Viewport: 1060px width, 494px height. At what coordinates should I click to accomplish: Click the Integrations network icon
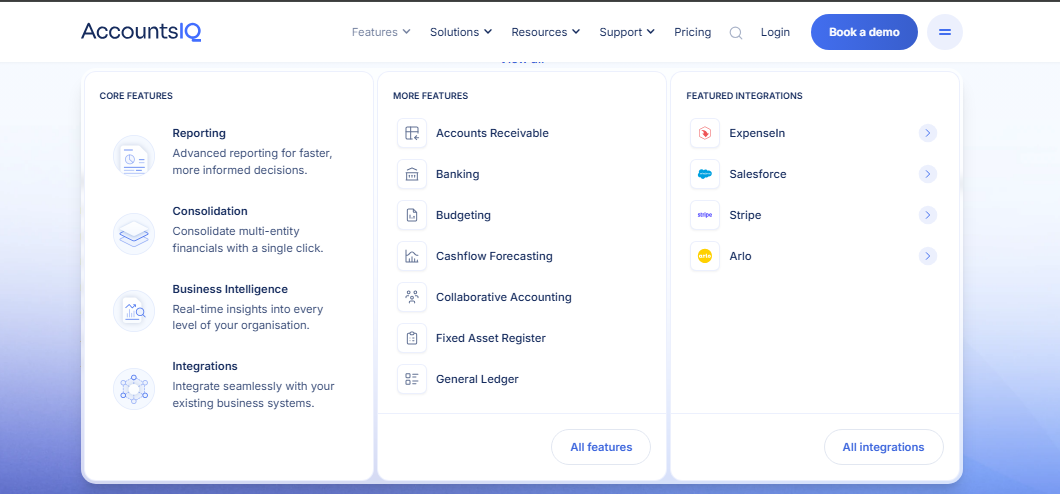coord(134,389)
